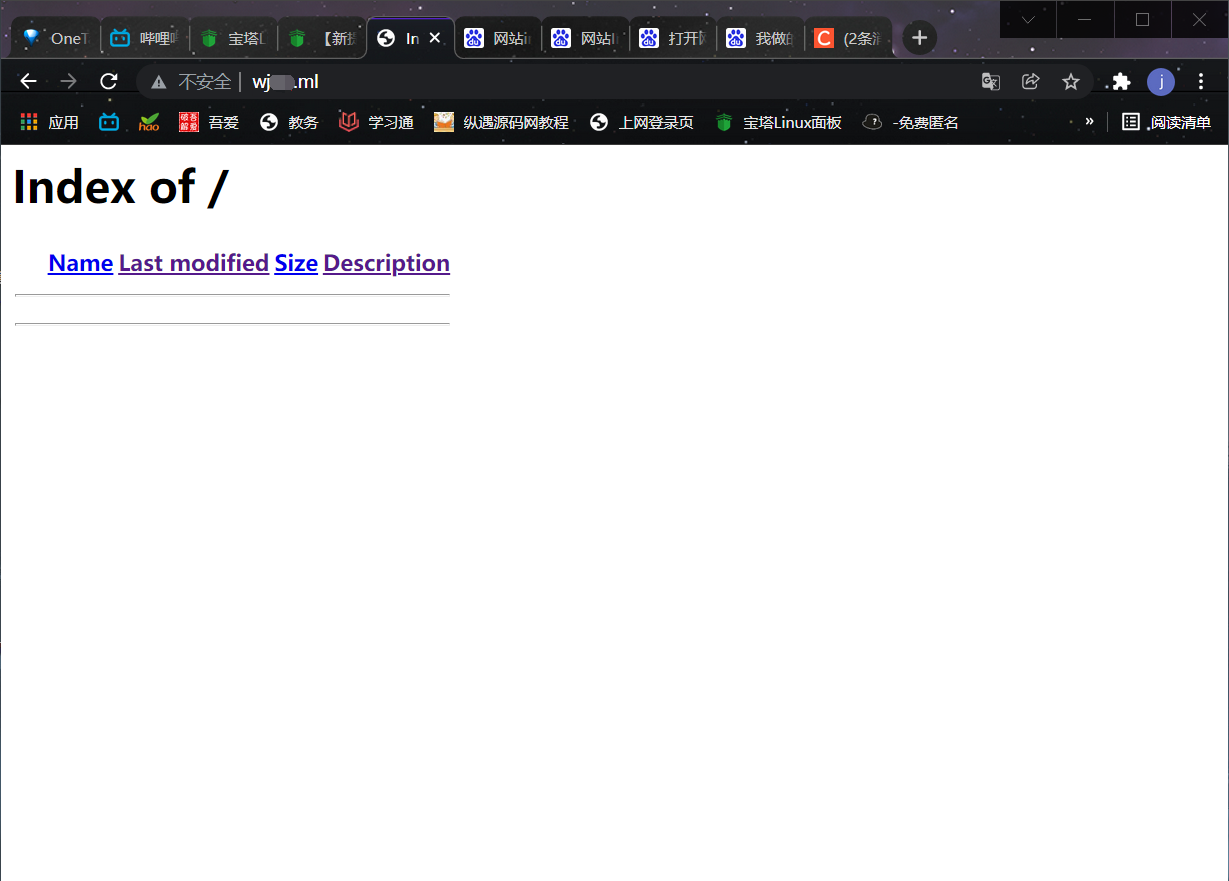Switch to the (2条 CSDN tab
The height and width of the screenshot is (881, 1229).
[848, 38]
